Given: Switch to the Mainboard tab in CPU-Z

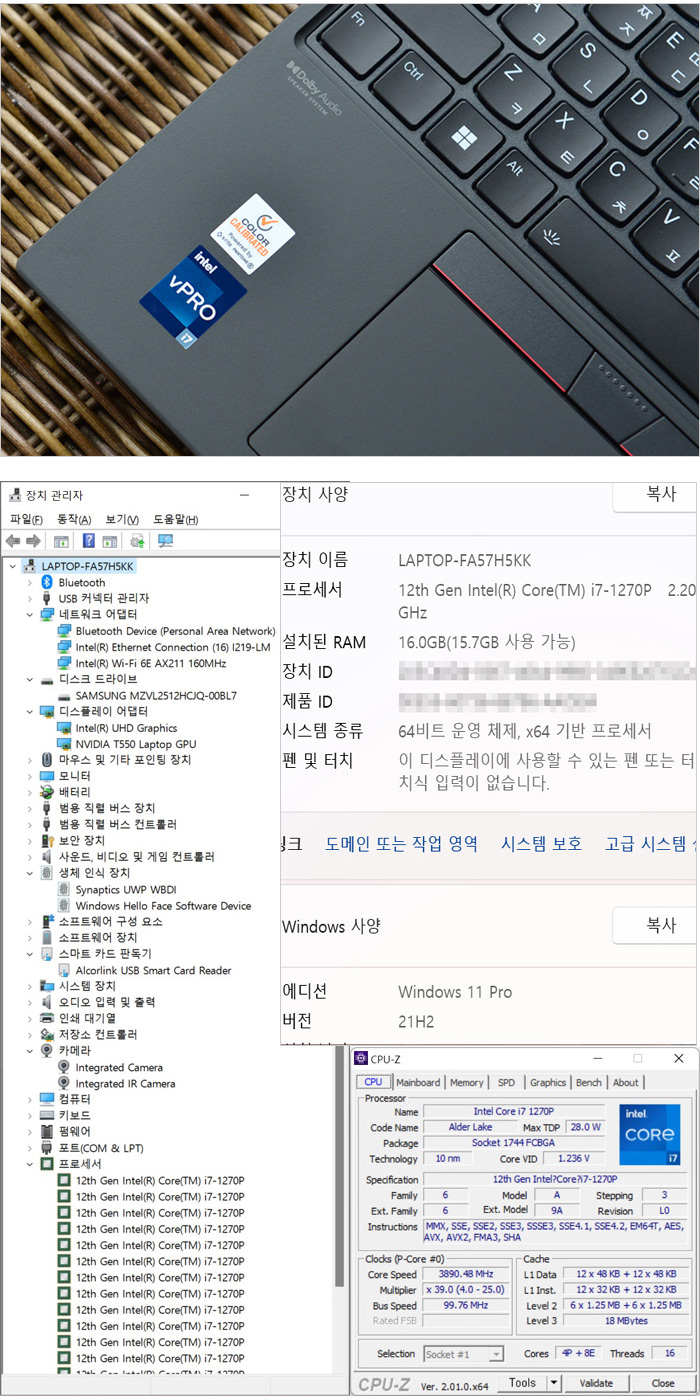Looking at the screenshot, I should coord(418,1082).
